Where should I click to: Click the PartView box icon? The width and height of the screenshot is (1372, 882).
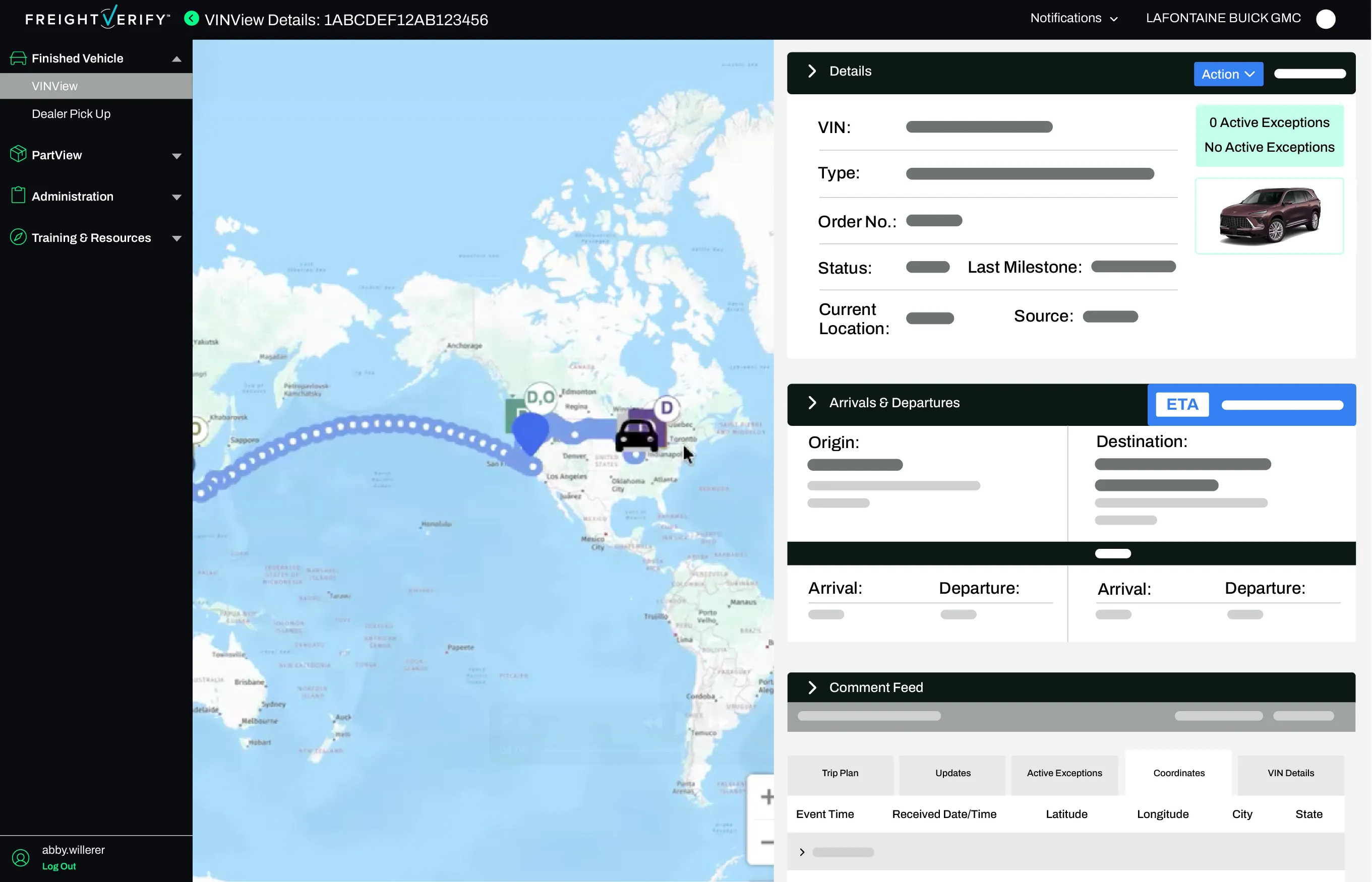click(x=18, y=154)
